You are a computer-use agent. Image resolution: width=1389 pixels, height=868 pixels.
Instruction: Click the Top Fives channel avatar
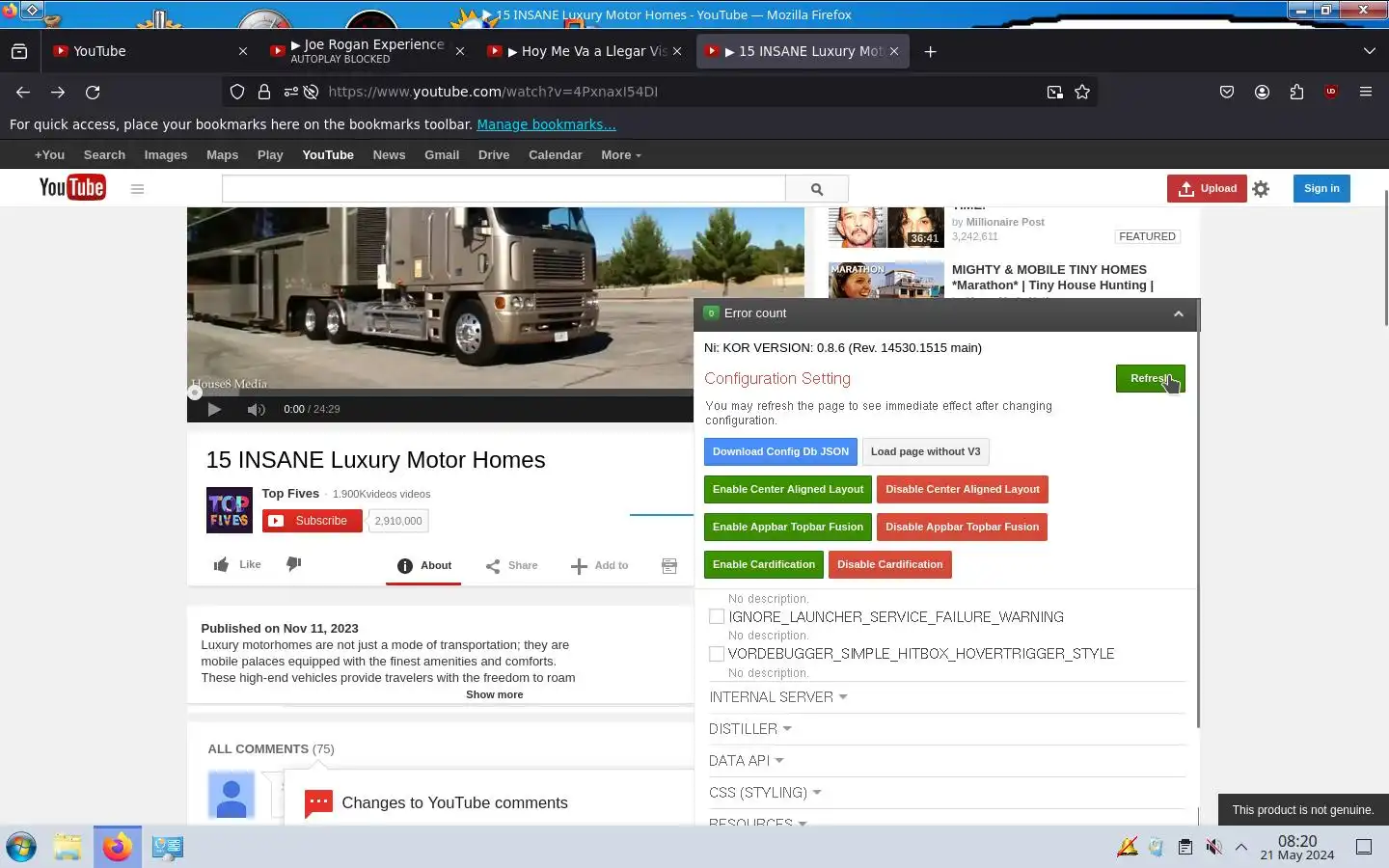tap(230, 510)
